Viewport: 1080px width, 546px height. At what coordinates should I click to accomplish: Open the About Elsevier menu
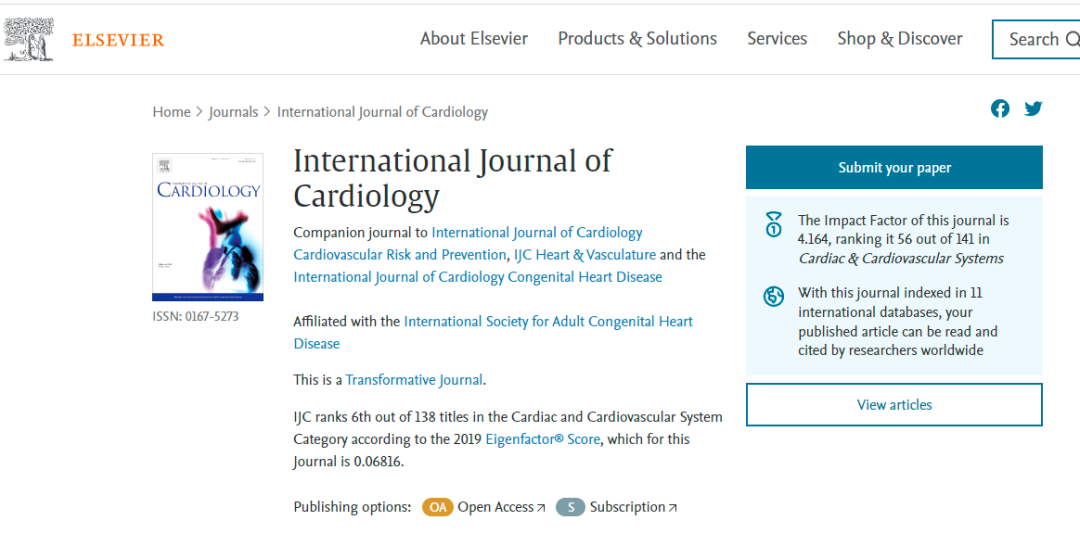pos(474,39)
